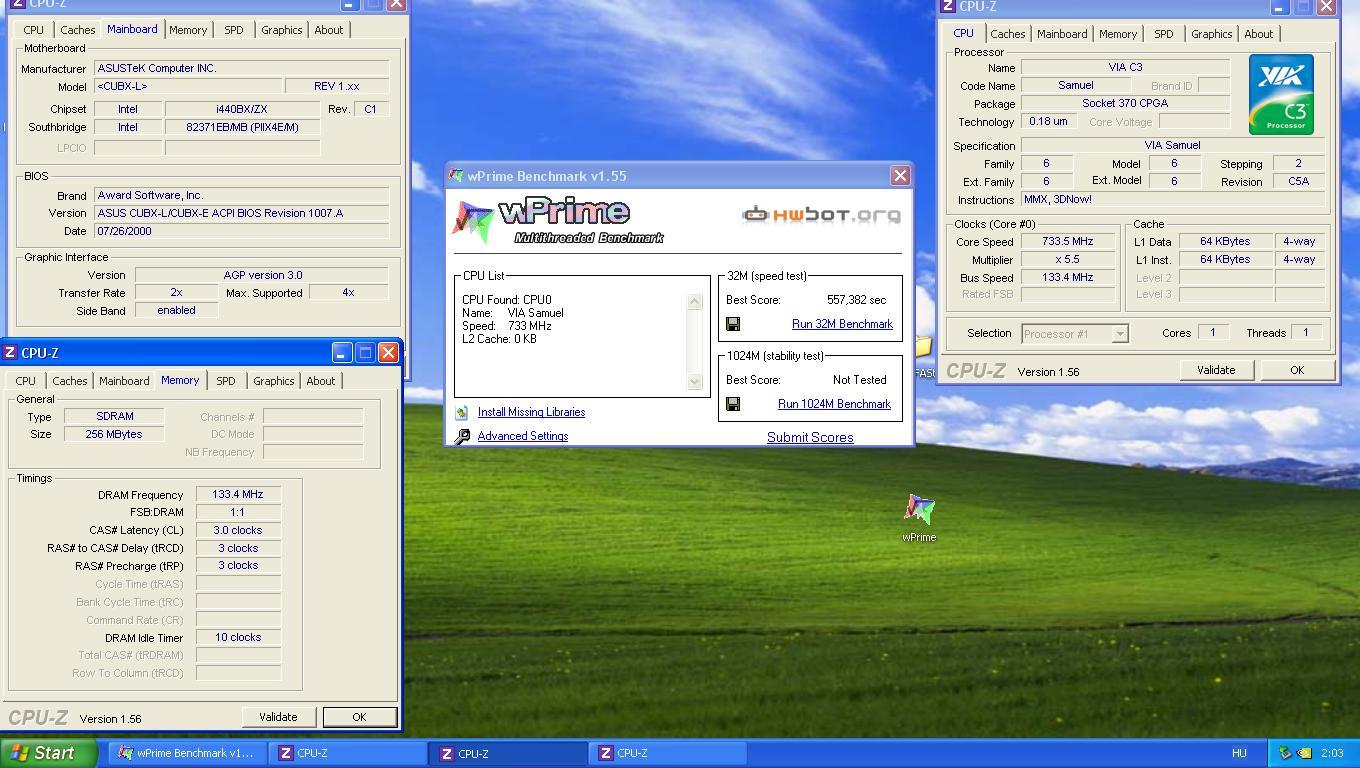Open Caches tab in CPU-Z Mainboard window
The width and height of the screenshot is (1360, 768).
pyautogui.click(x=78, y=30)
